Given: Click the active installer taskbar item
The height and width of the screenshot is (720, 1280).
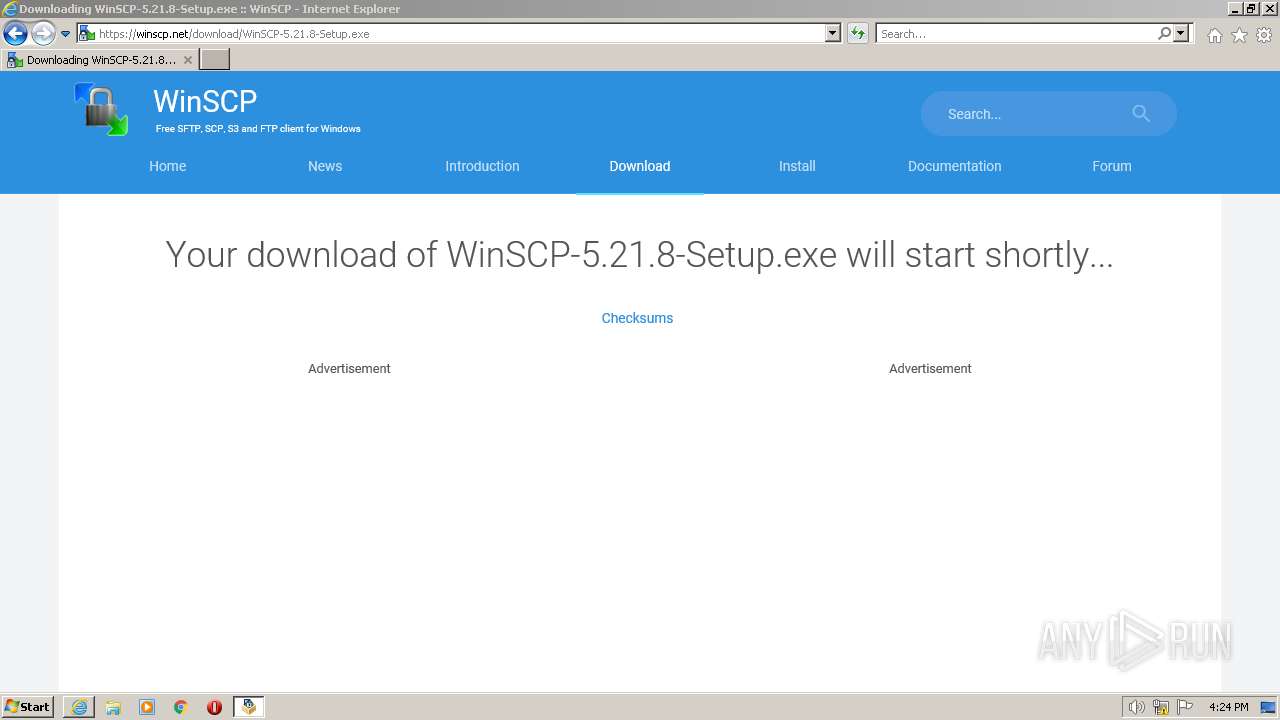Looking at the screenshot, I should 249,707.
